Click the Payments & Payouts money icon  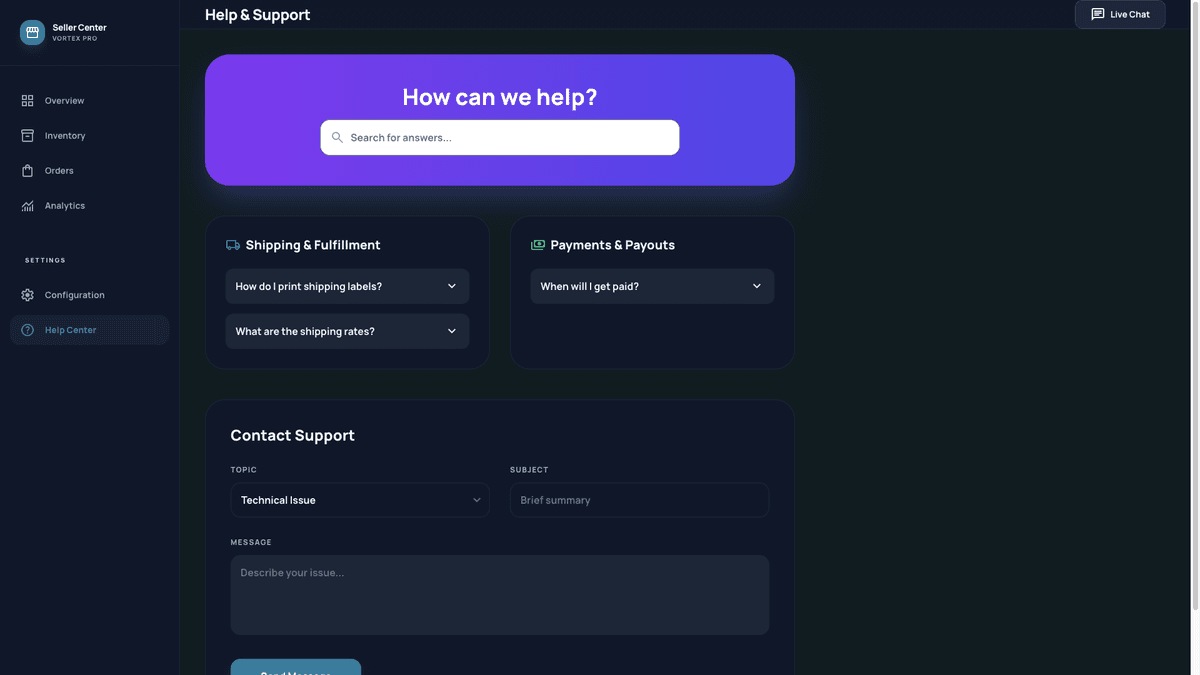(x=537, y=244)
